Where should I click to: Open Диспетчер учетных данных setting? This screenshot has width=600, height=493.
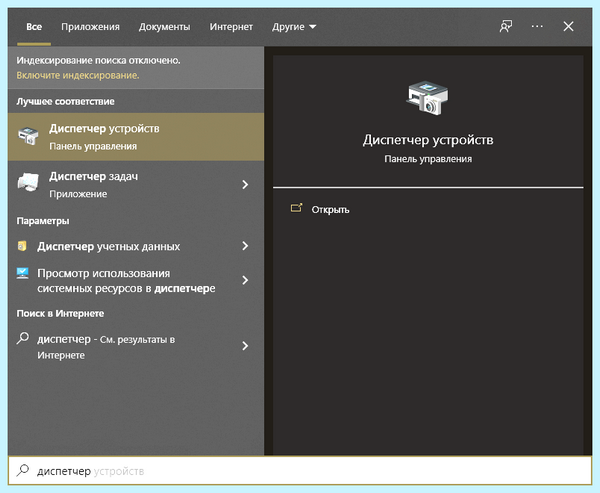(x=136, y=246)
